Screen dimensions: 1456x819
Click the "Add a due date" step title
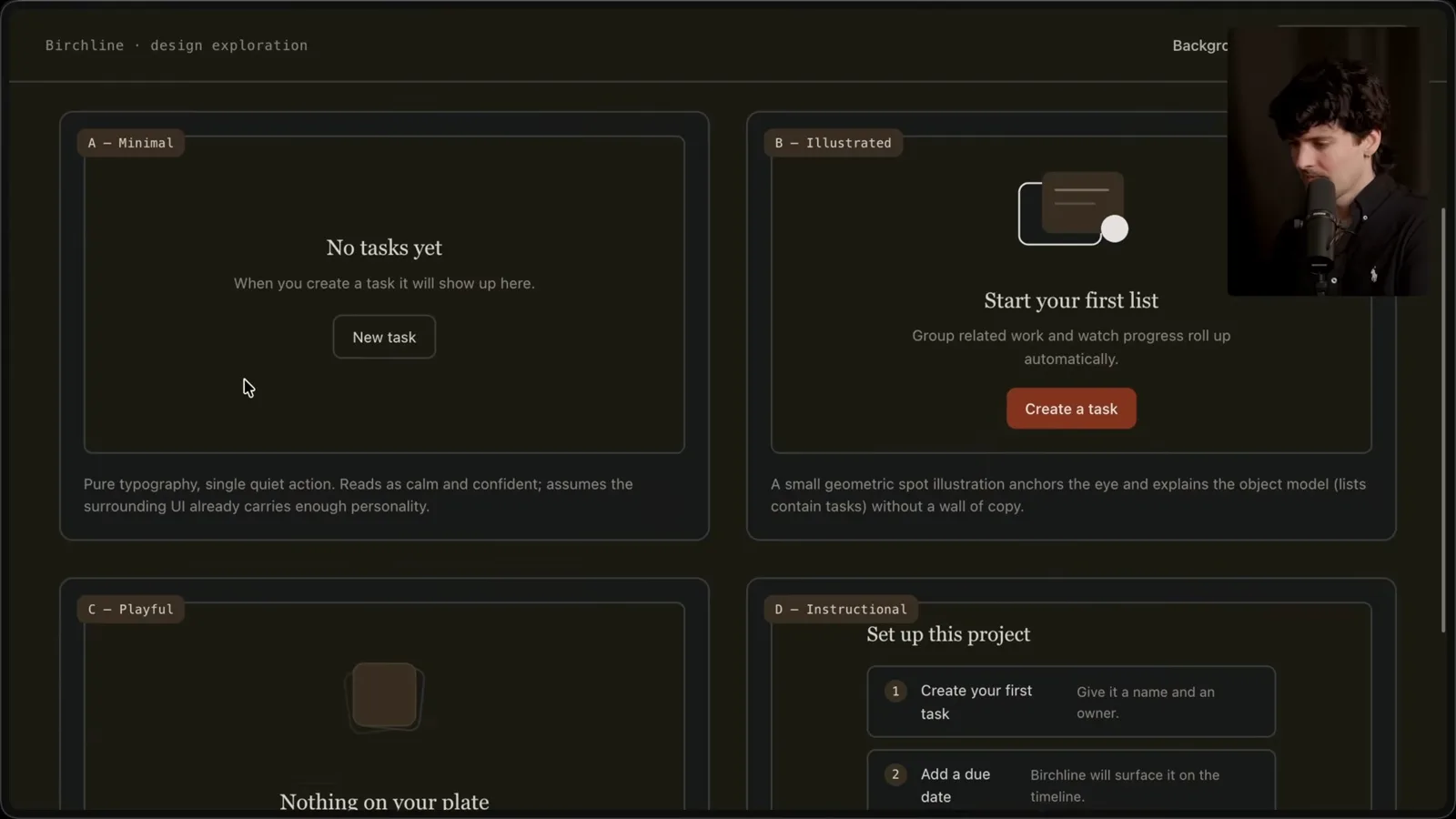955,785
